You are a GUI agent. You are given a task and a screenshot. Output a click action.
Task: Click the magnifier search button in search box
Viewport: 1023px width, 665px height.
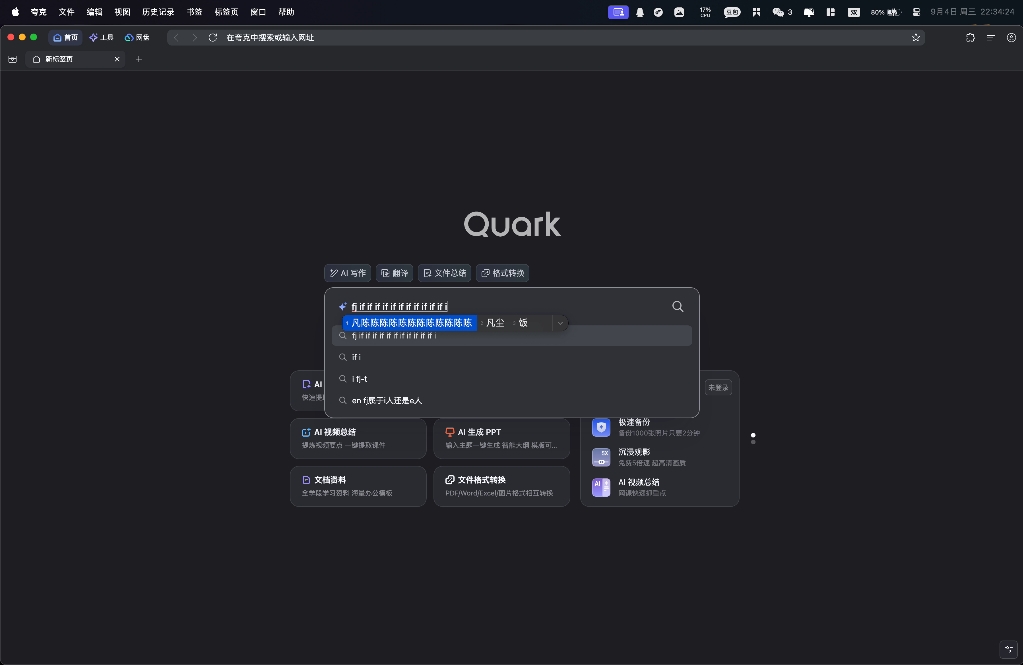678,306
